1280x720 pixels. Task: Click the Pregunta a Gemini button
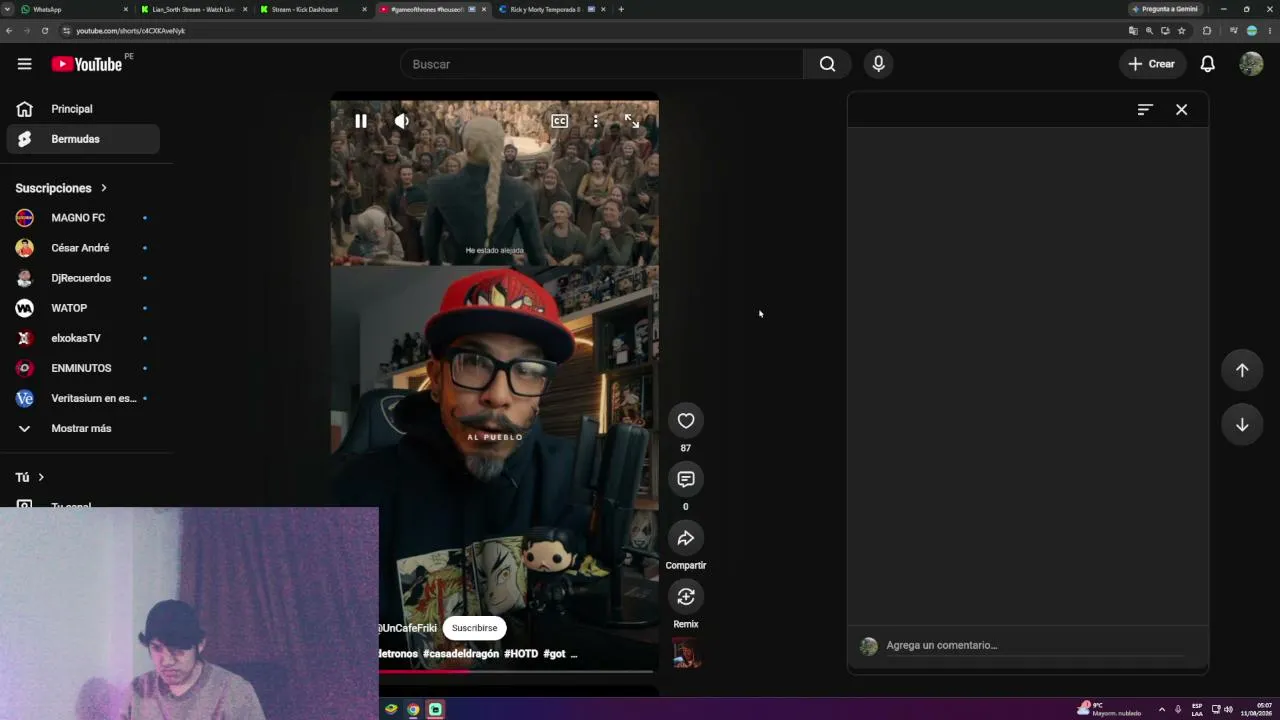tap(1165, 9)
